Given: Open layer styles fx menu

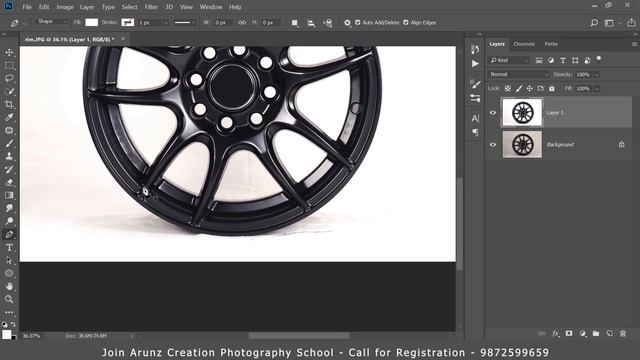Looking at the screenshot, I should pyautogui.click(x=556, y=333).
